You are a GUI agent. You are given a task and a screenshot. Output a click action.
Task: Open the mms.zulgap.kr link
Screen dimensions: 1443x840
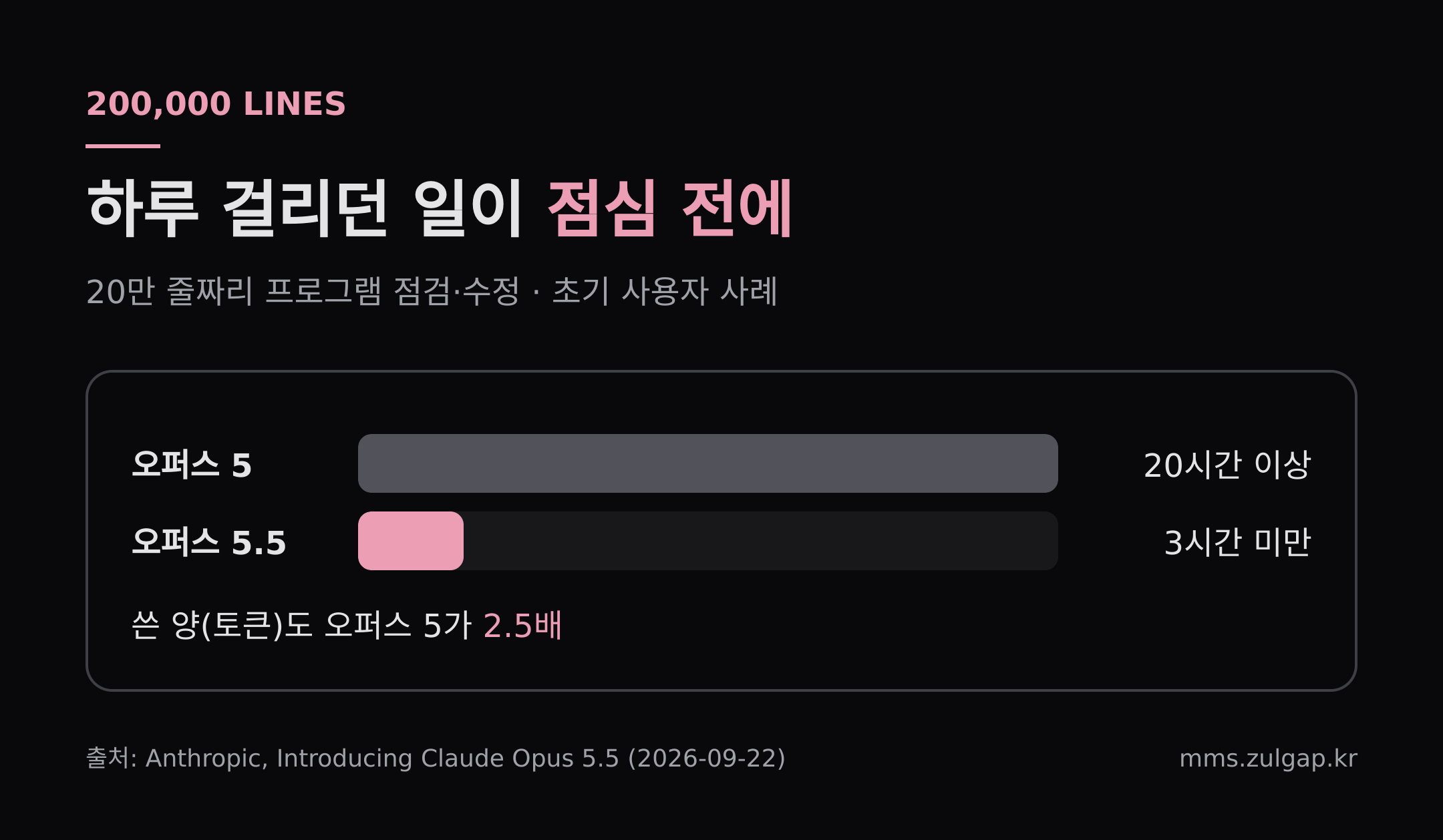click(1269, 759)
